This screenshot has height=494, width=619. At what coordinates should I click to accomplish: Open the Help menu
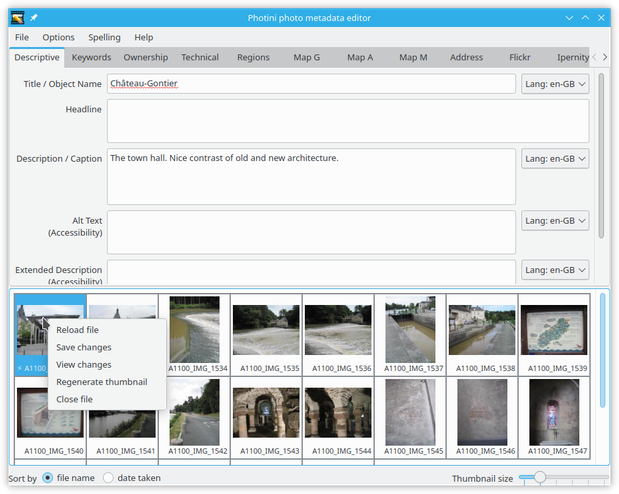[x=144, y=37]
